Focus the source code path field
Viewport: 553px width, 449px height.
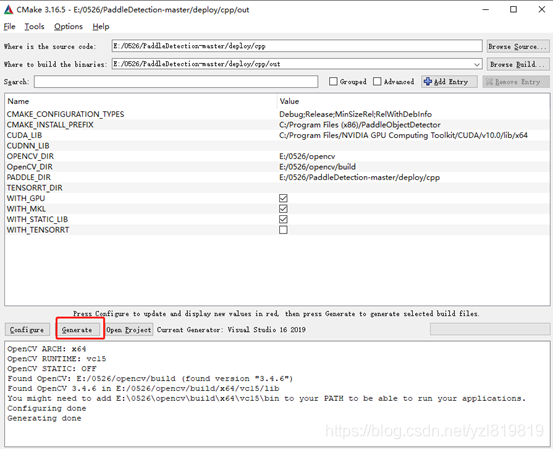(297, 46)
